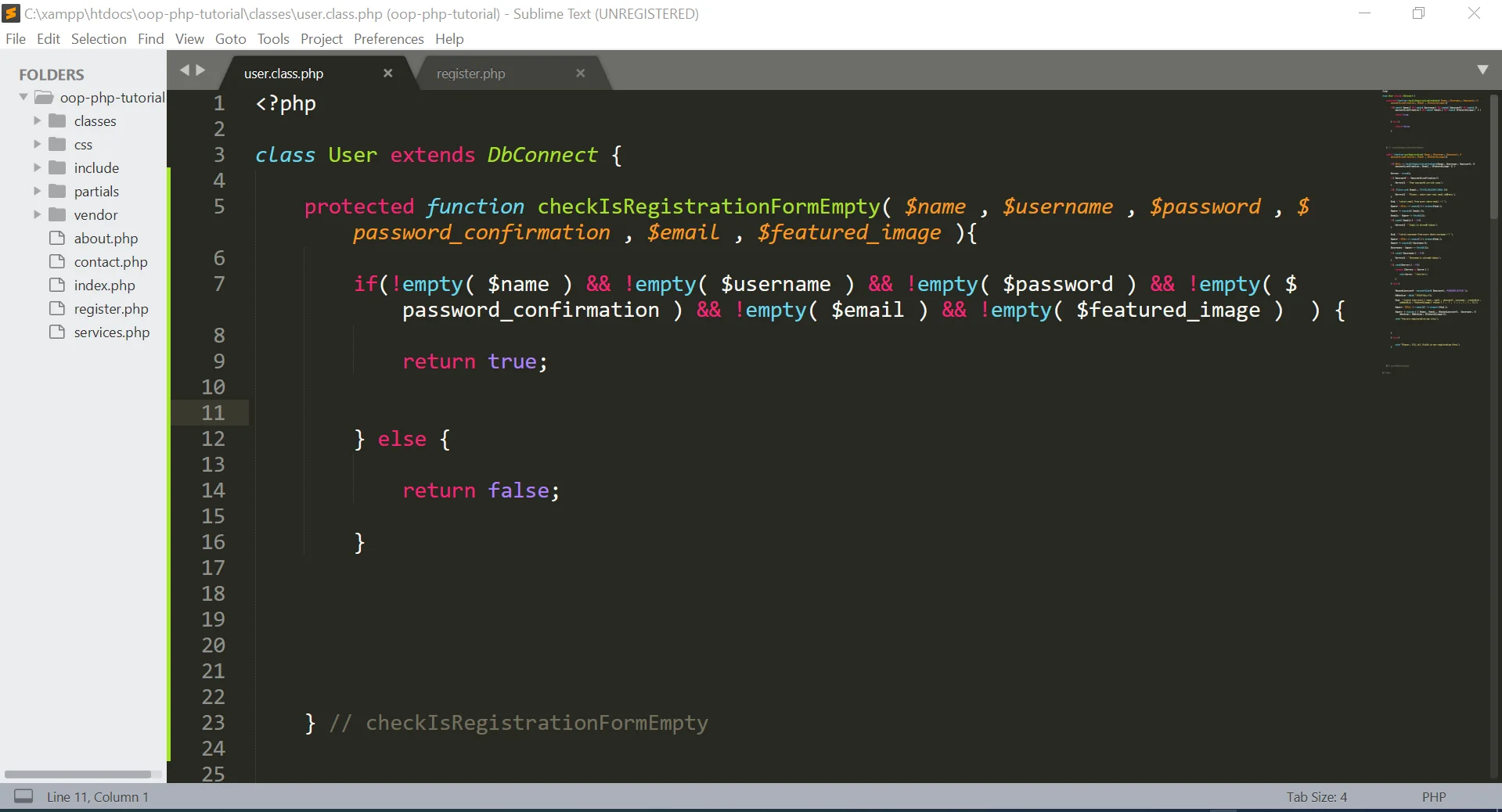The width and height of the screenshot is (1502, 812).
Task: Select the classes folder icon
Action: [x=57, y=120]
